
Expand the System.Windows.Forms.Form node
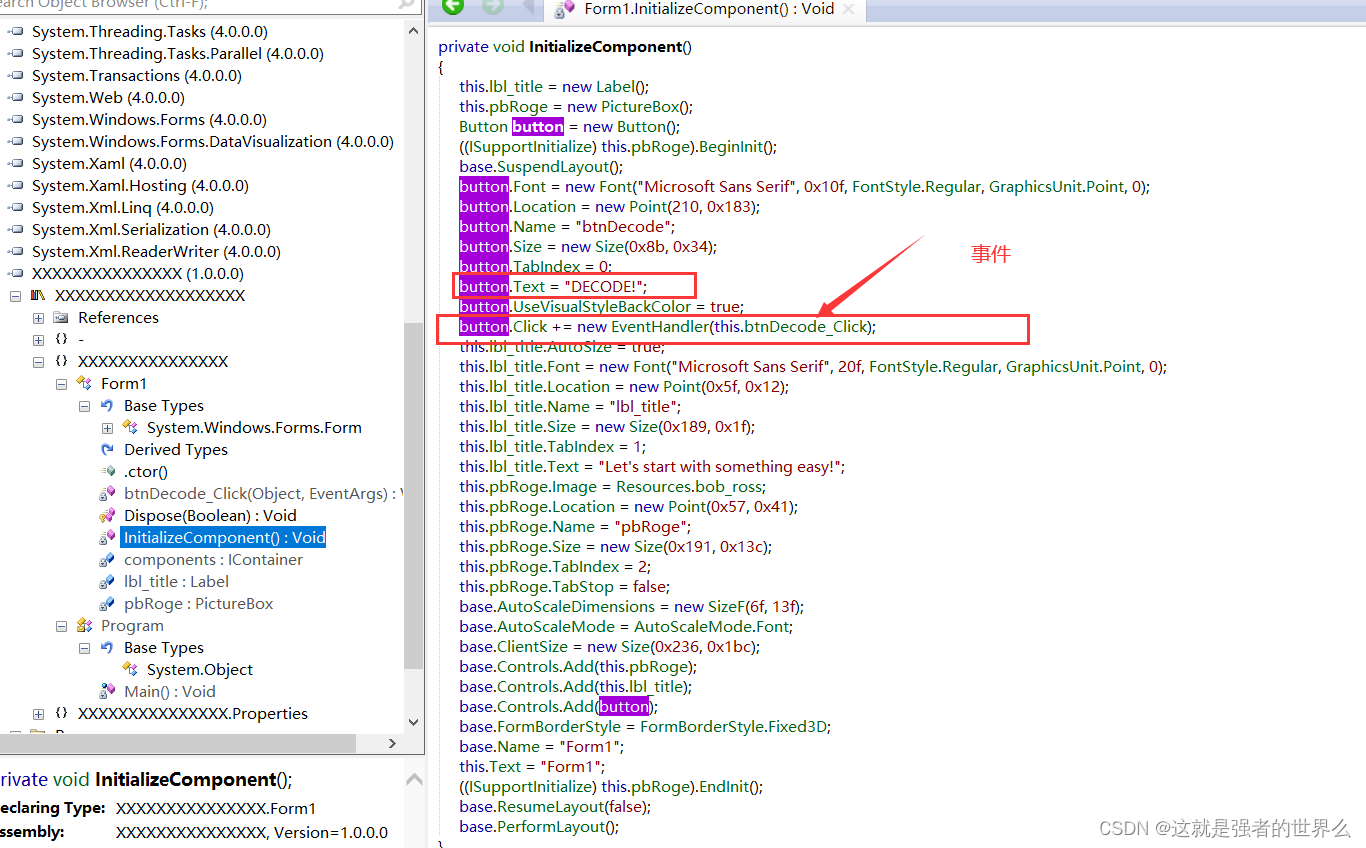108,428
